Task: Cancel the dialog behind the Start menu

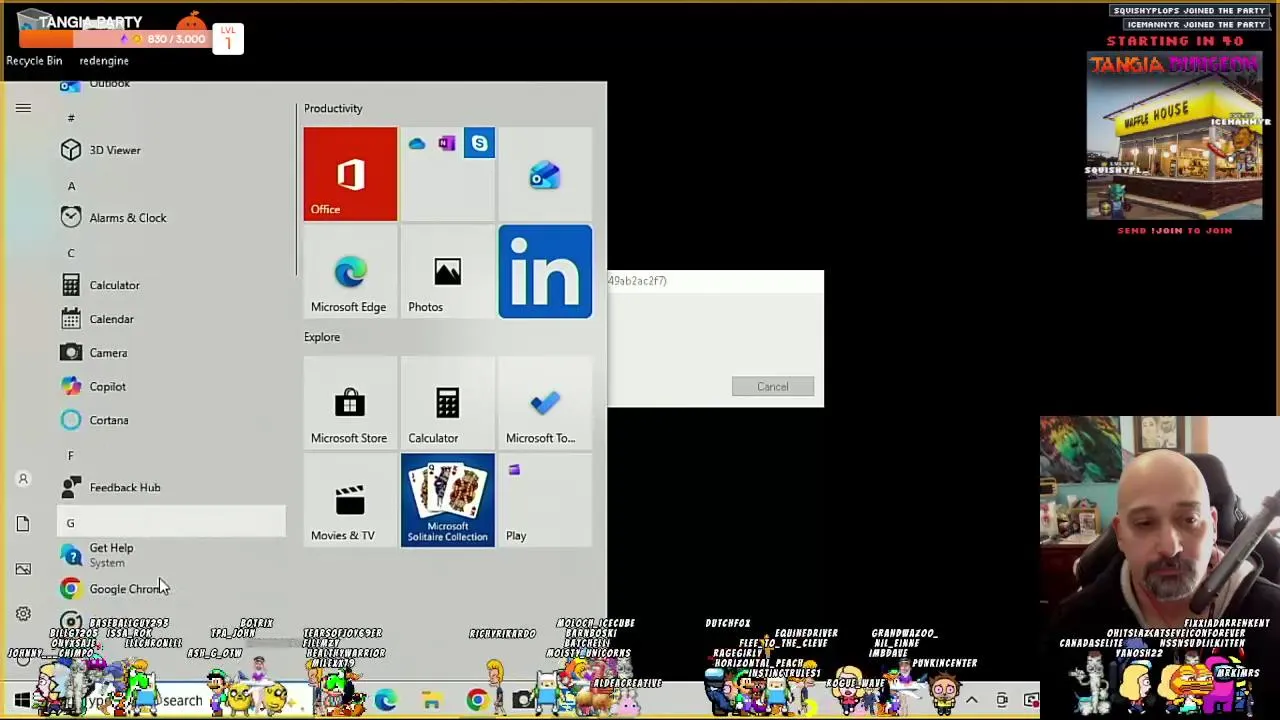Action: tap(772, 387)
